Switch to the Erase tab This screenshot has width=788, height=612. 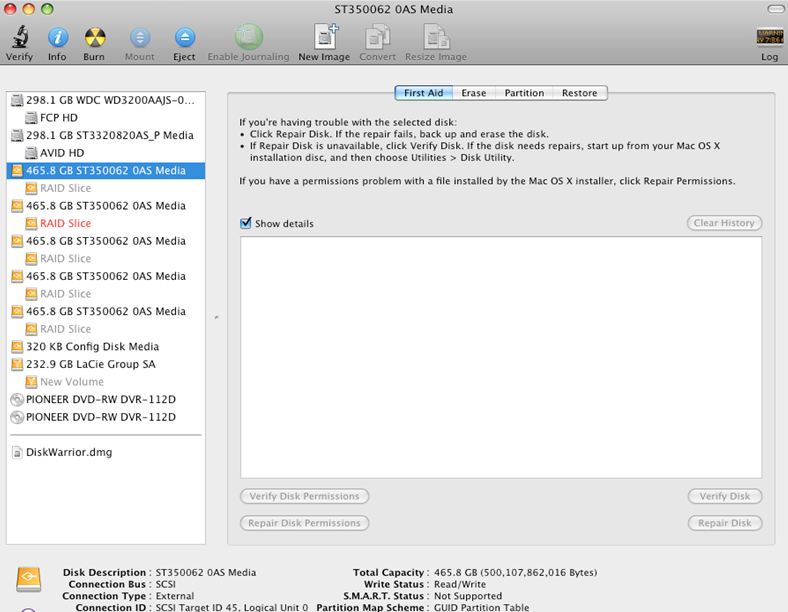point(474,93)
